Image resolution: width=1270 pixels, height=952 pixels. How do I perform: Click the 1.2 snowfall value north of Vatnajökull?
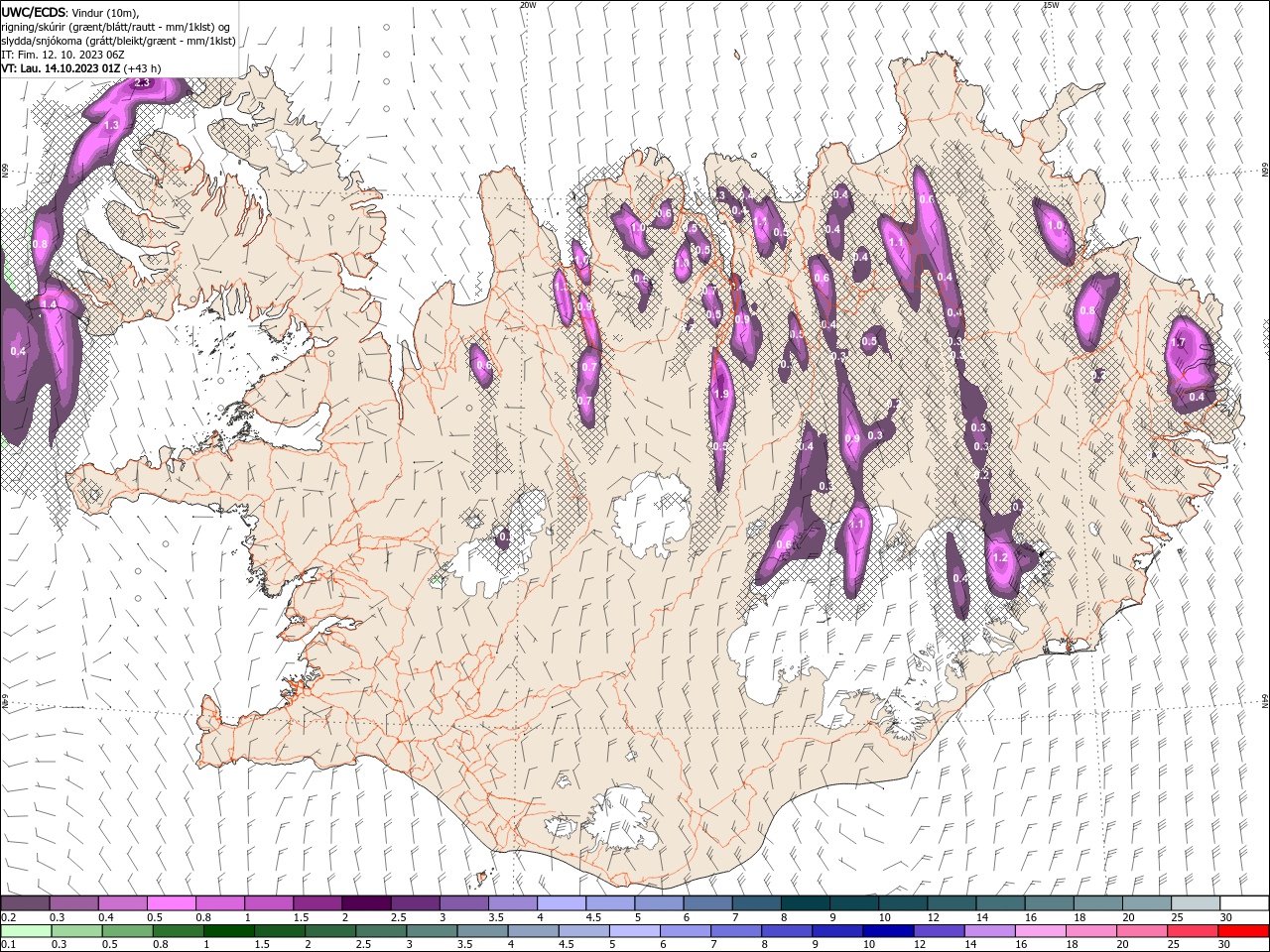point(1000,558)
